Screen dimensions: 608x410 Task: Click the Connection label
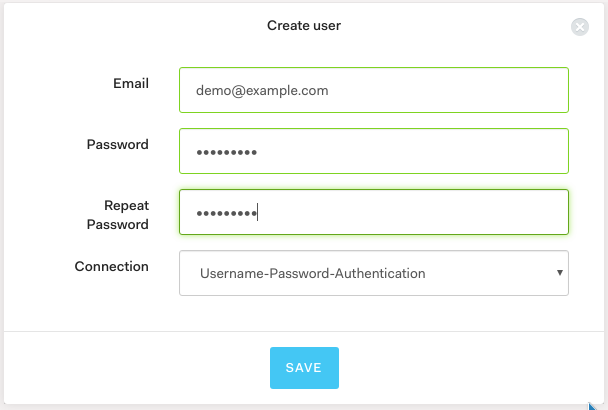click(112, 266)
